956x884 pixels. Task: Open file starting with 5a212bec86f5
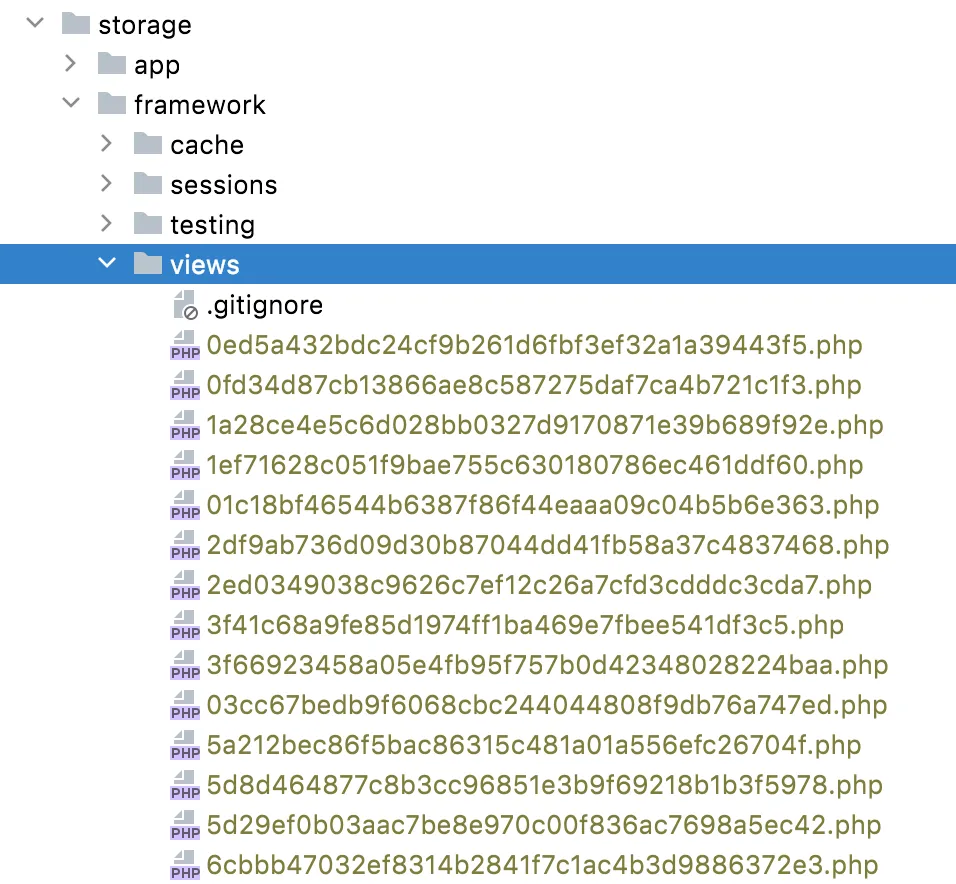tap(534, 745)
